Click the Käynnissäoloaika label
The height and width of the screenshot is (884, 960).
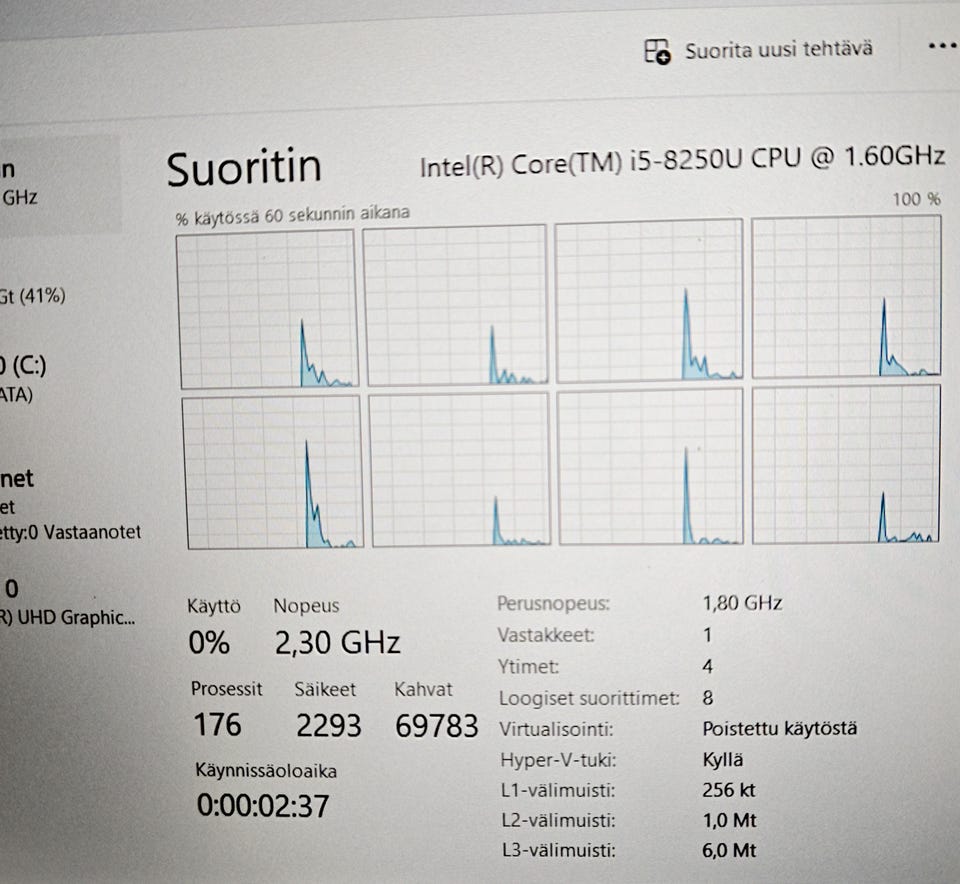click(266, 770)
